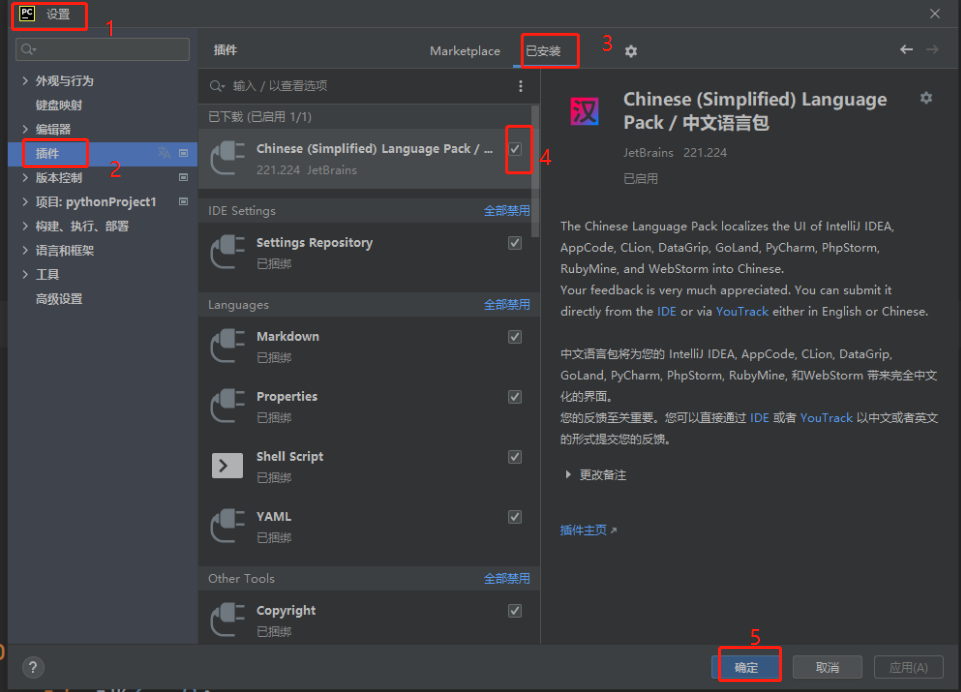The width and height of the screenshot is (961, 692).
Task: Toggle the Copyright plugin checkbox
Action: [515, 610]
